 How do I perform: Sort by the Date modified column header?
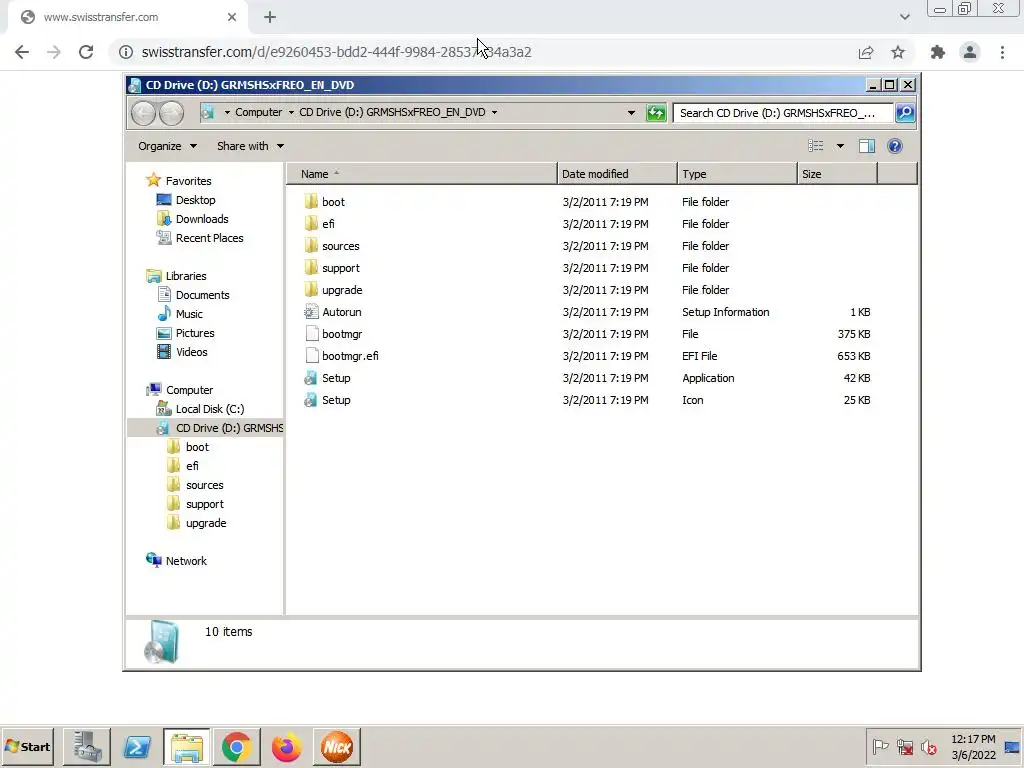click(x=617, y=174)
